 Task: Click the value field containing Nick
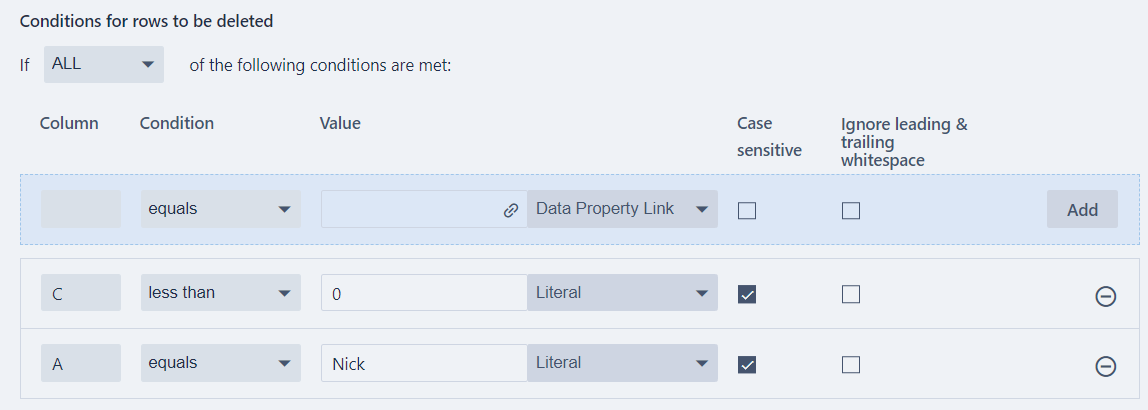tap(424, 364)
